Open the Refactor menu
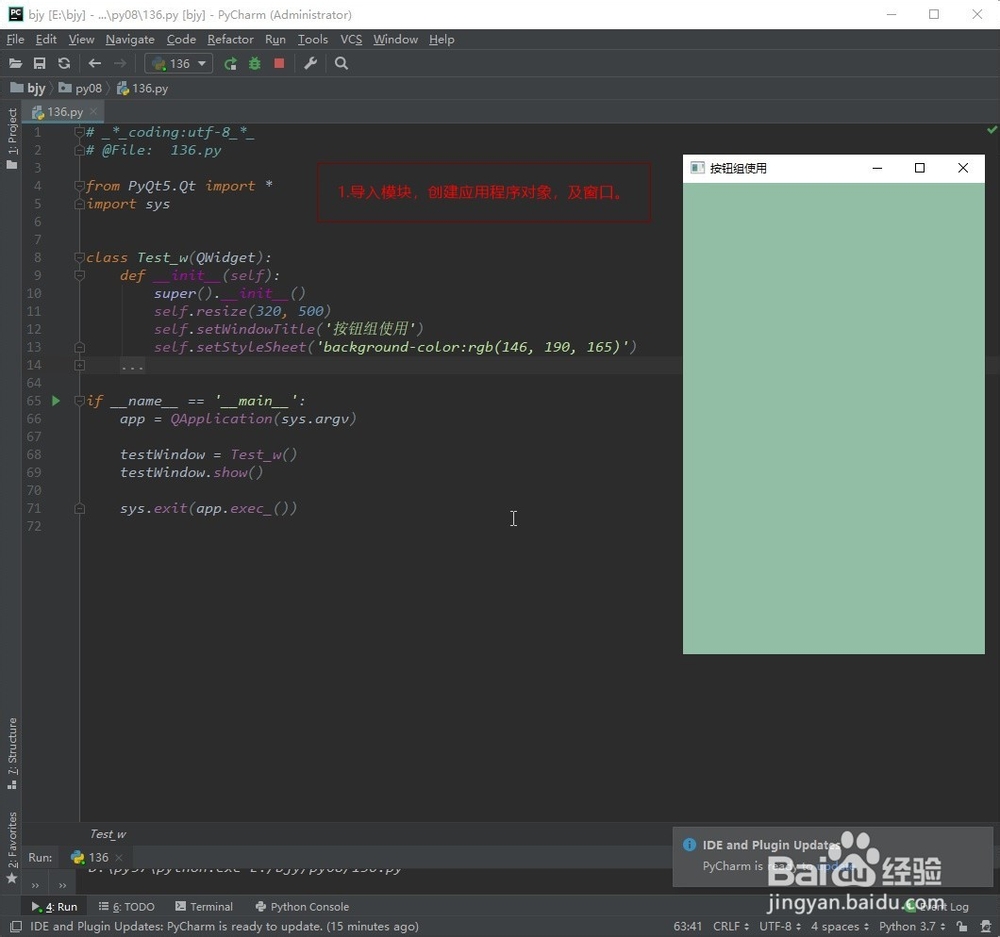Screen dimensions: 1000x937 click(230, 40)
